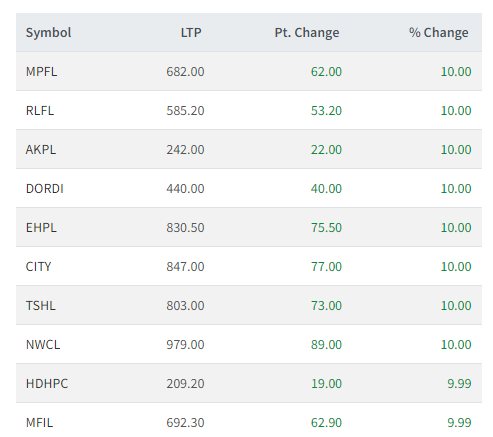This screenshot has height=437, width=493.
Task: Open the NWCL stock symbol
Action: [43, 344]
